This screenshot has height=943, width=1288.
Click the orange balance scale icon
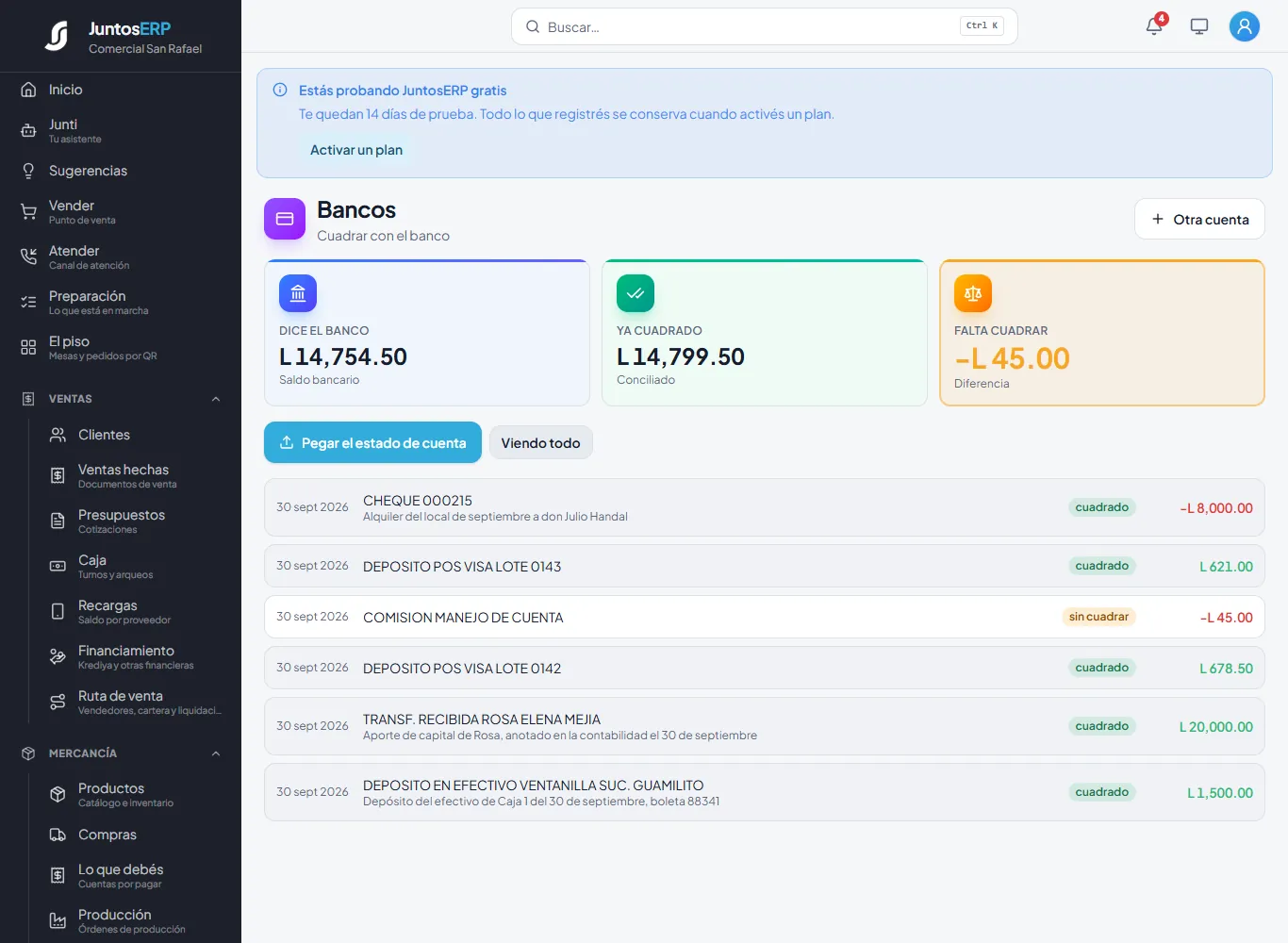click(973, 293)
